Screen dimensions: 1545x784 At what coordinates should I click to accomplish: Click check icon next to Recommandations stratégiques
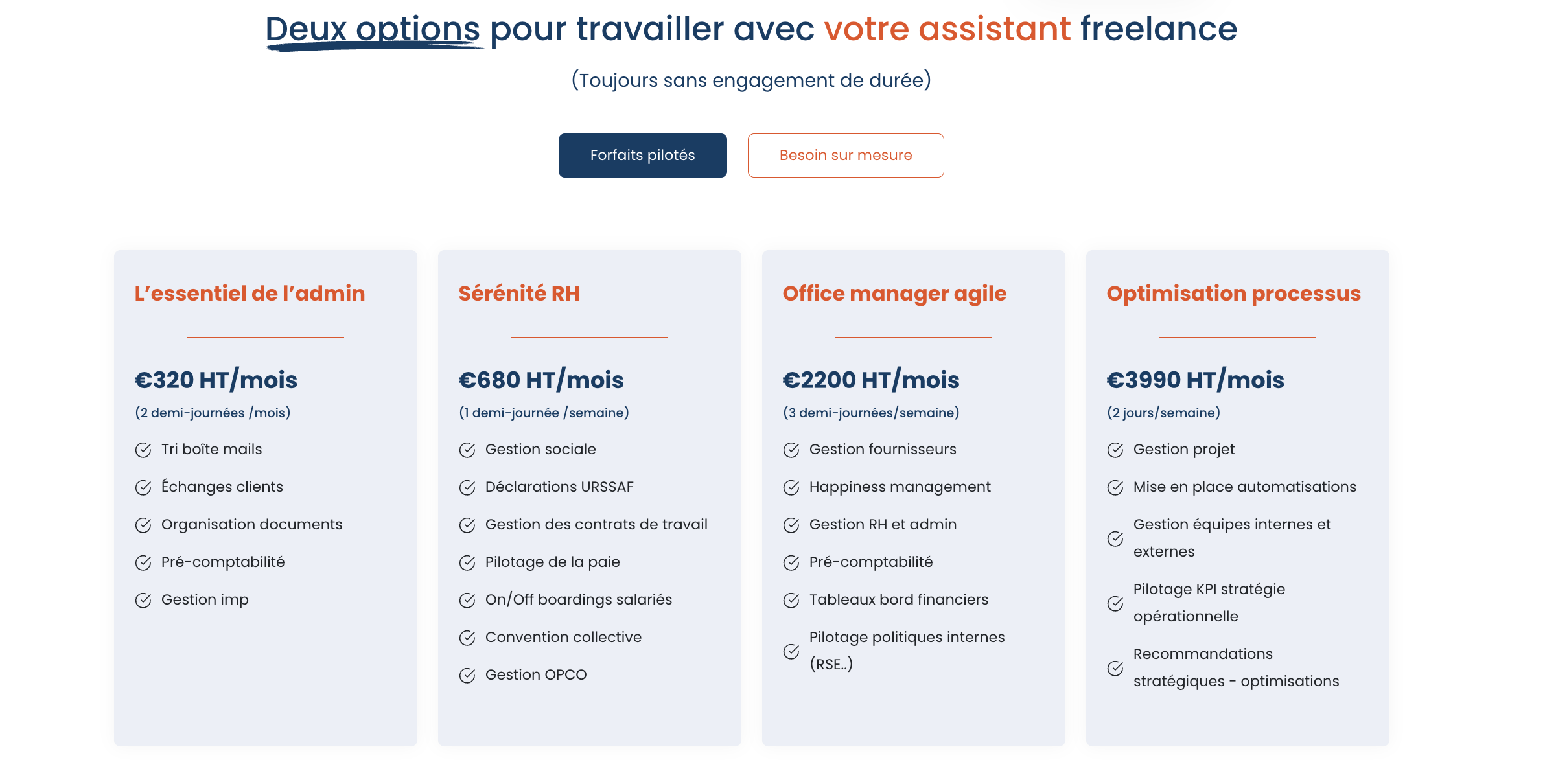click(x=1115, y=668)
